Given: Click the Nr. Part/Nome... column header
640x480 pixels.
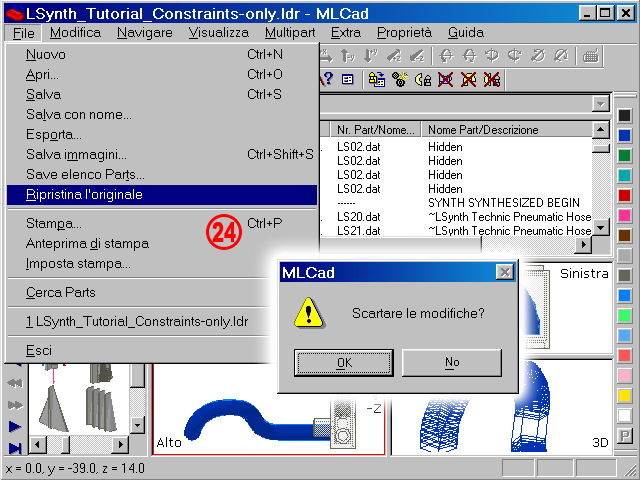Looking at the screenshot, I should click(x=376, y=130).
